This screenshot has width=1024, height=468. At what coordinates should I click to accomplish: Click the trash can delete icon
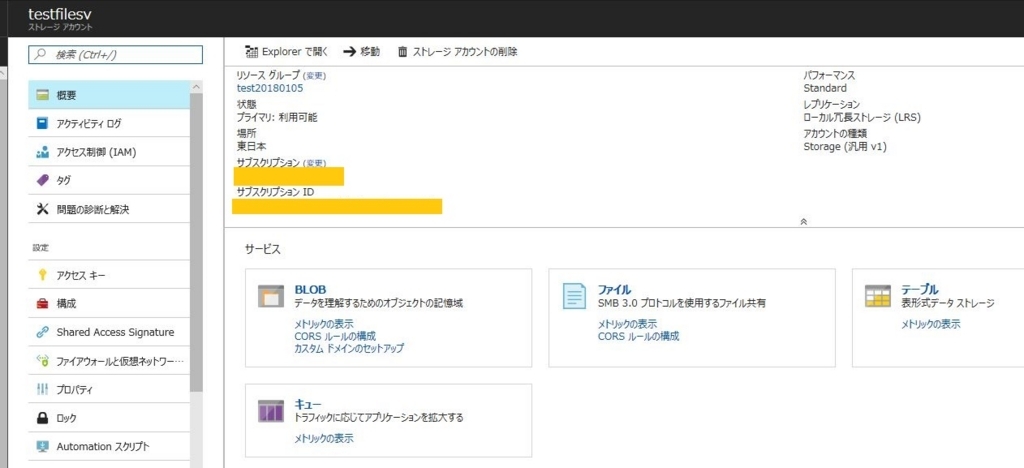coord(403,52)
